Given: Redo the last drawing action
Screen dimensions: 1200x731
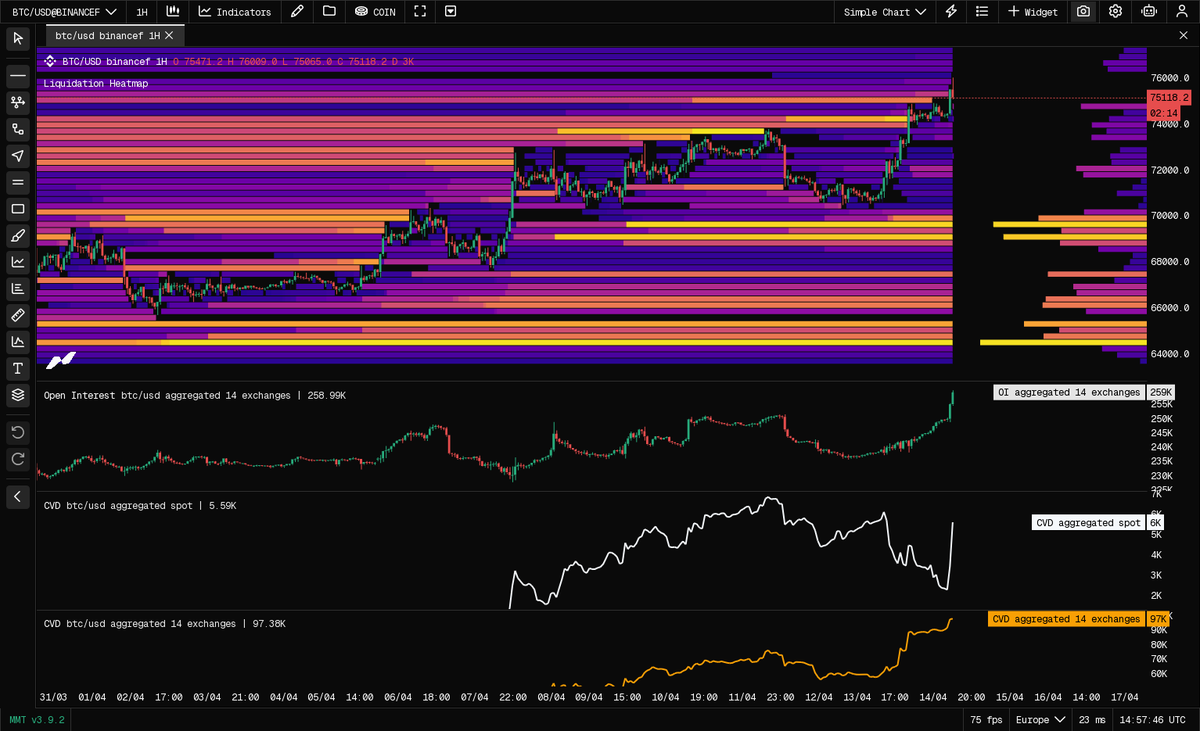Looking at the screenshot, I should [x=18, y=459].
